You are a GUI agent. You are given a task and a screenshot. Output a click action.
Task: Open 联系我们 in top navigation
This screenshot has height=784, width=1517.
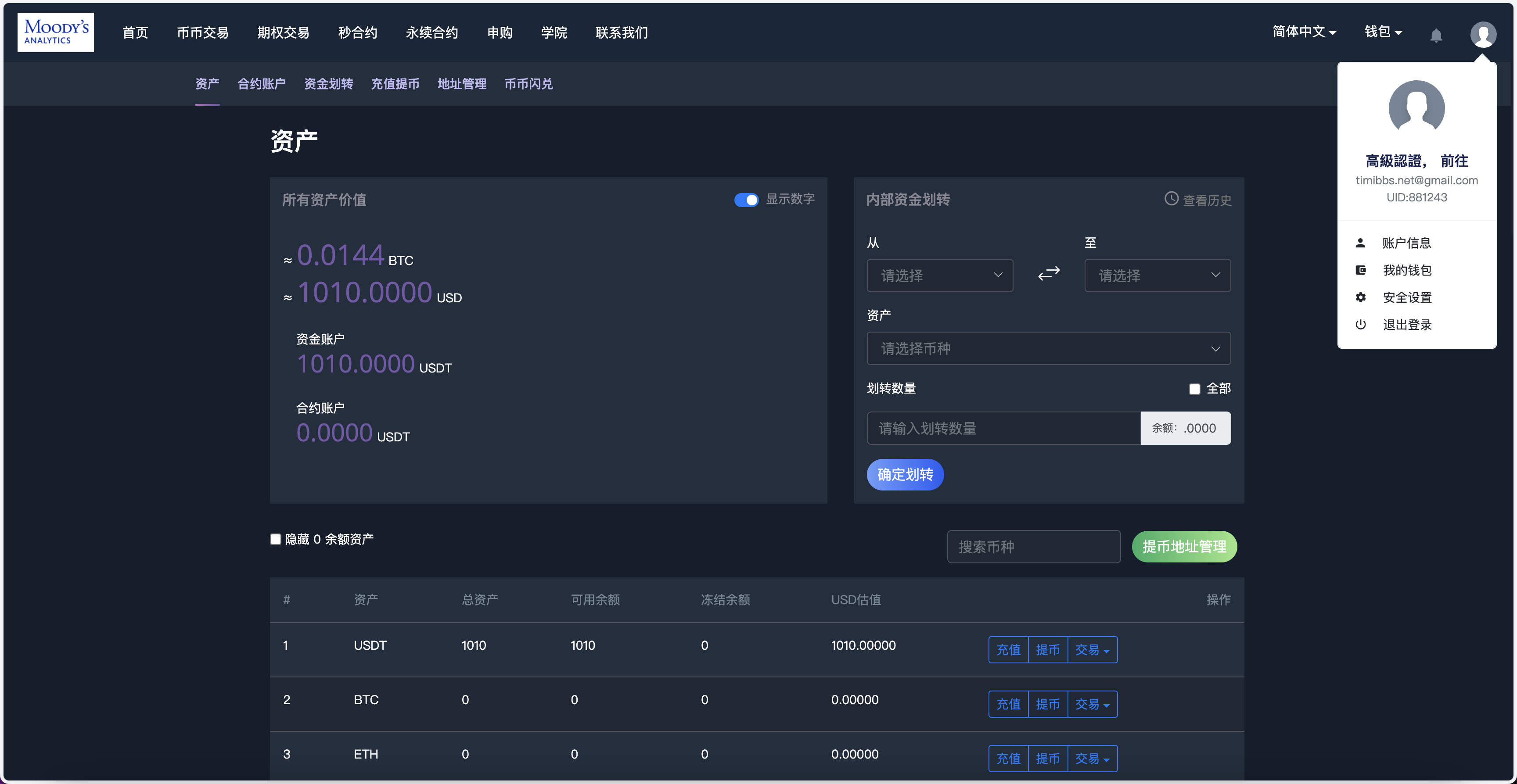[x=621, y=32]
